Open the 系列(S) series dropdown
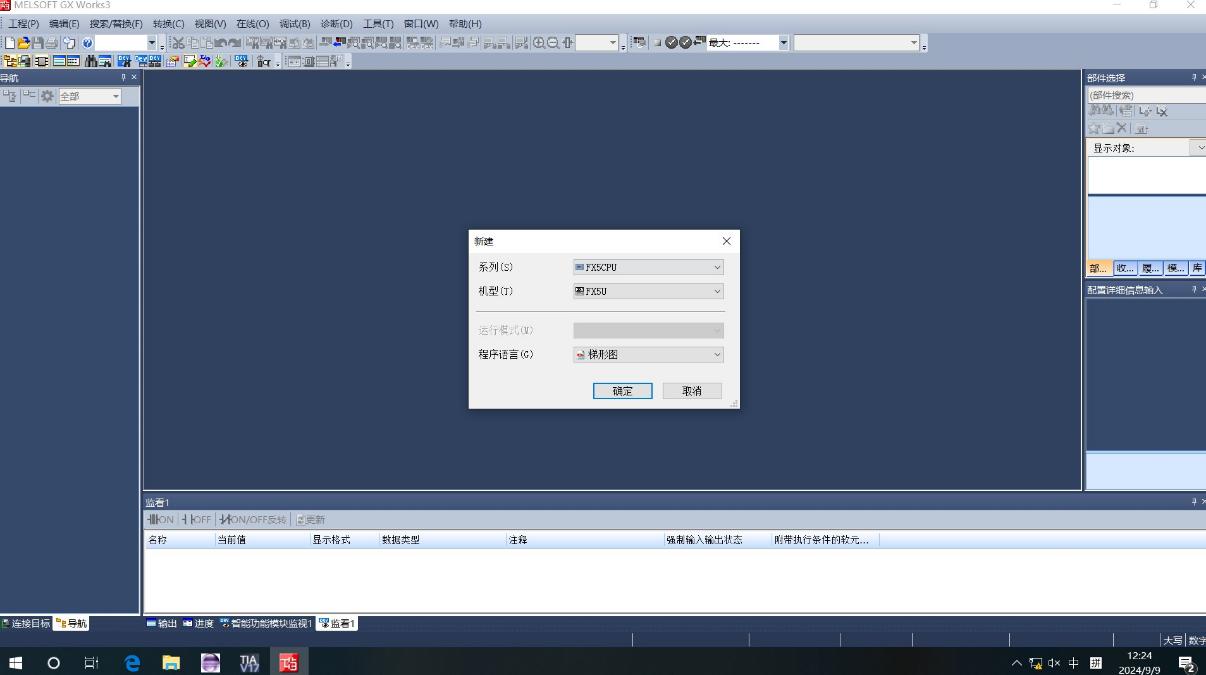Image resolution: width=1206 pixels, height=675 pixels. point(648,267)
